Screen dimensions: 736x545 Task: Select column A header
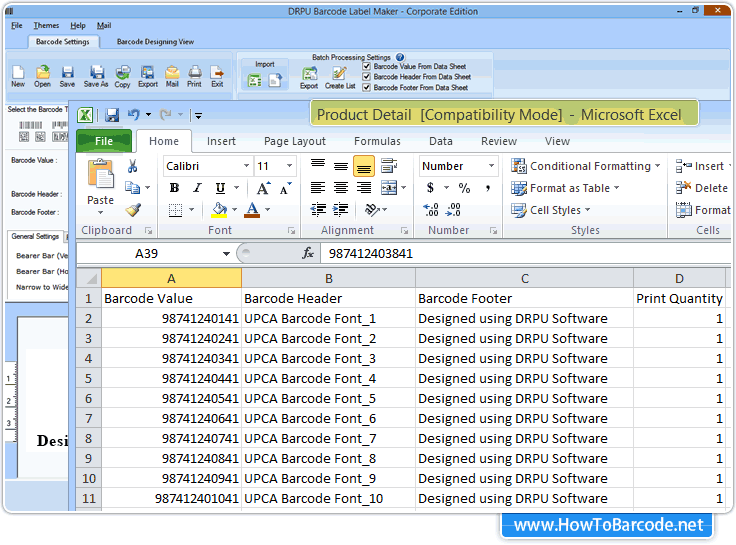pyautogui.click(x=171, y=278)
